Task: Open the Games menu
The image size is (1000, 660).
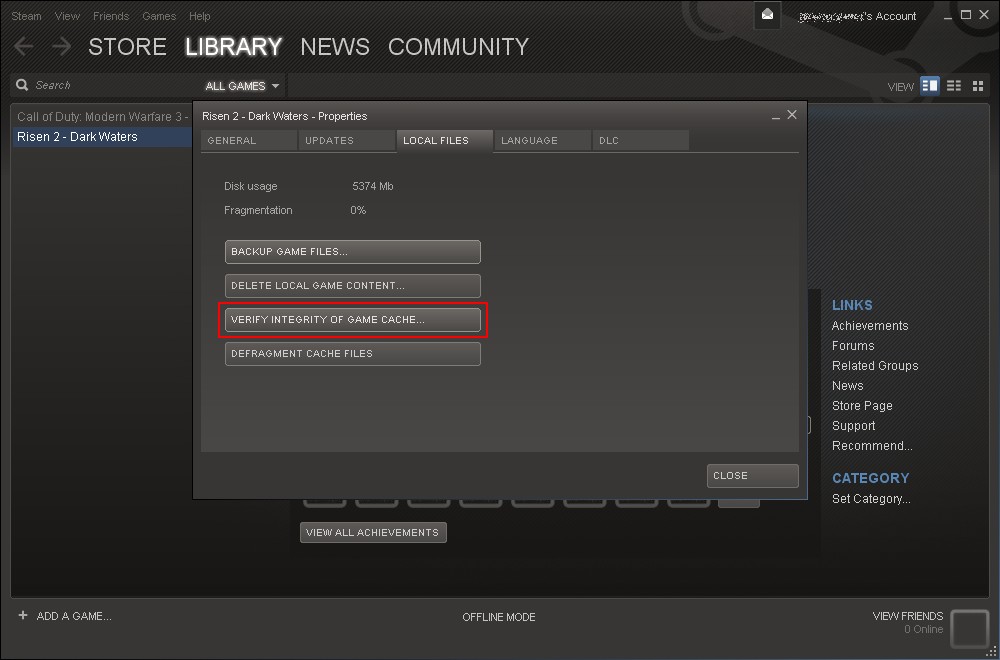Action: (159, 16)
